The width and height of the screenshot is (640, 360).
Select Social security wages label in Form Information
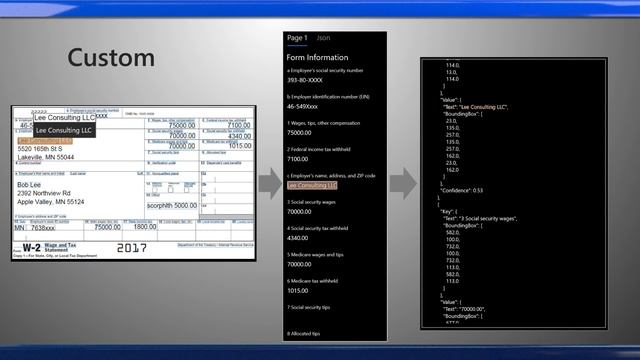point(311,202)
